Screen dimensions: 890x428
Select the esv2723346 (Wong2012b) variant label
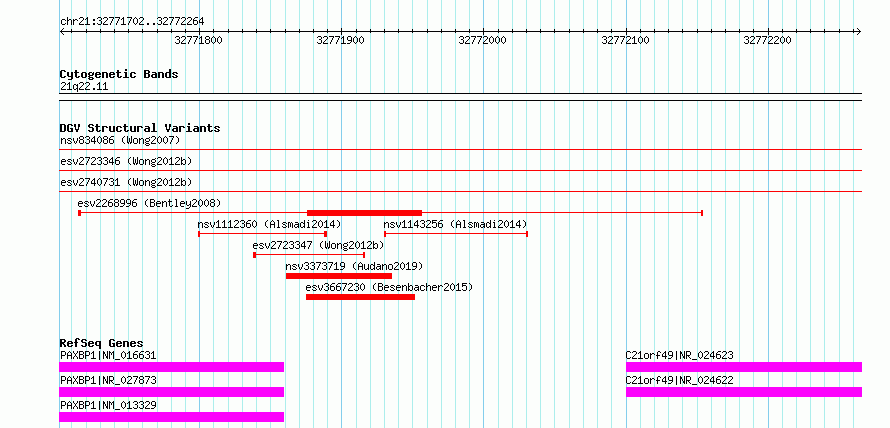click(126, 161)
